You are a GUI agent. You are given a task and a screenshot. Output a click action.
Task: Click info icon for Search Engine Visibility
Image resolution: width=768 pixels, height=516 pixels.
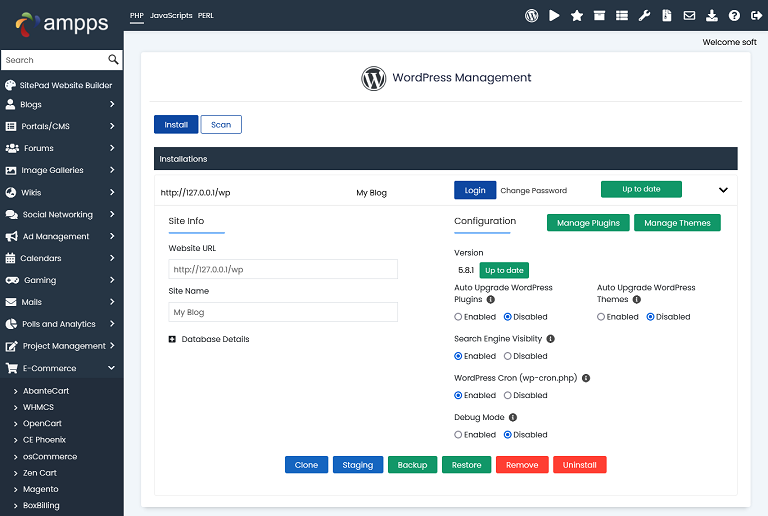tap(550, 339)
